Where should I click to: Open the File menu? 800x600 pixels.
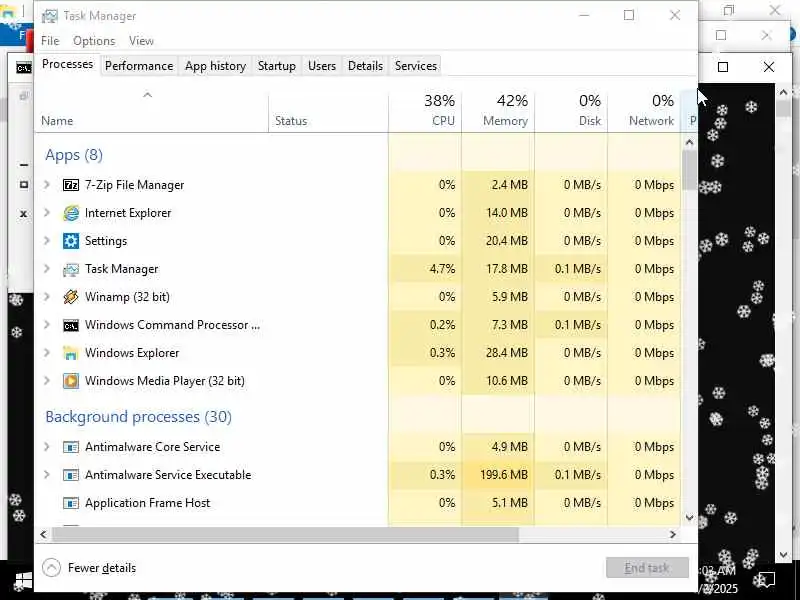pos(50,41)
